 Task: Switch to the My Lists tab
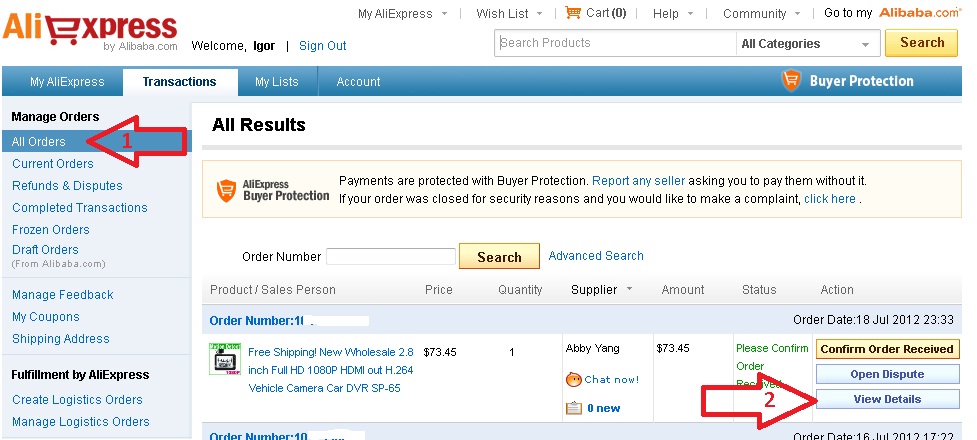277,82
